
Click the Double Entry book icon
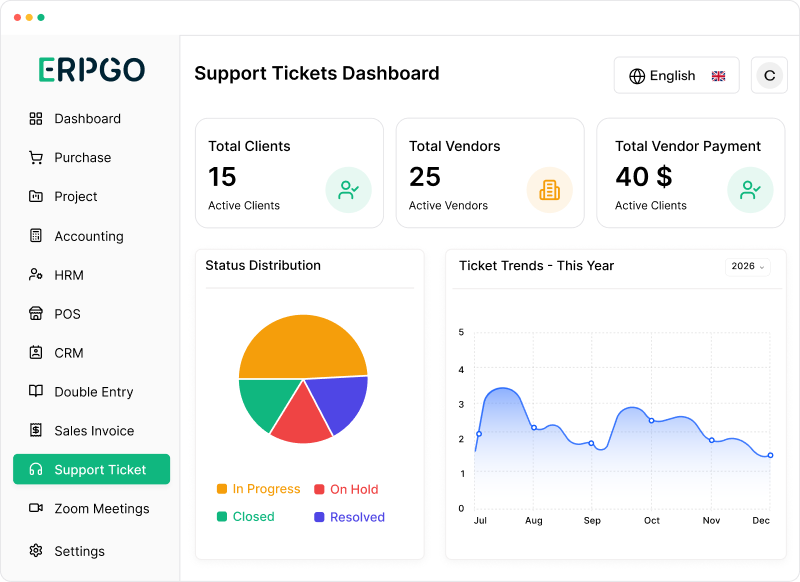coord(36,391)
